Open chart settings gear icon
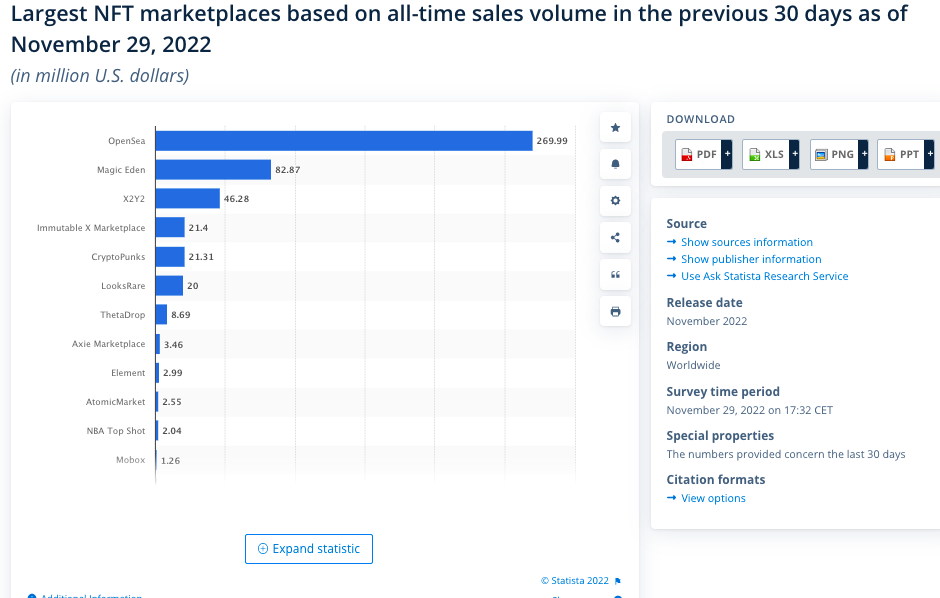Screen dimensions: 940x598 pyautogui.click(x=615, y=201)
